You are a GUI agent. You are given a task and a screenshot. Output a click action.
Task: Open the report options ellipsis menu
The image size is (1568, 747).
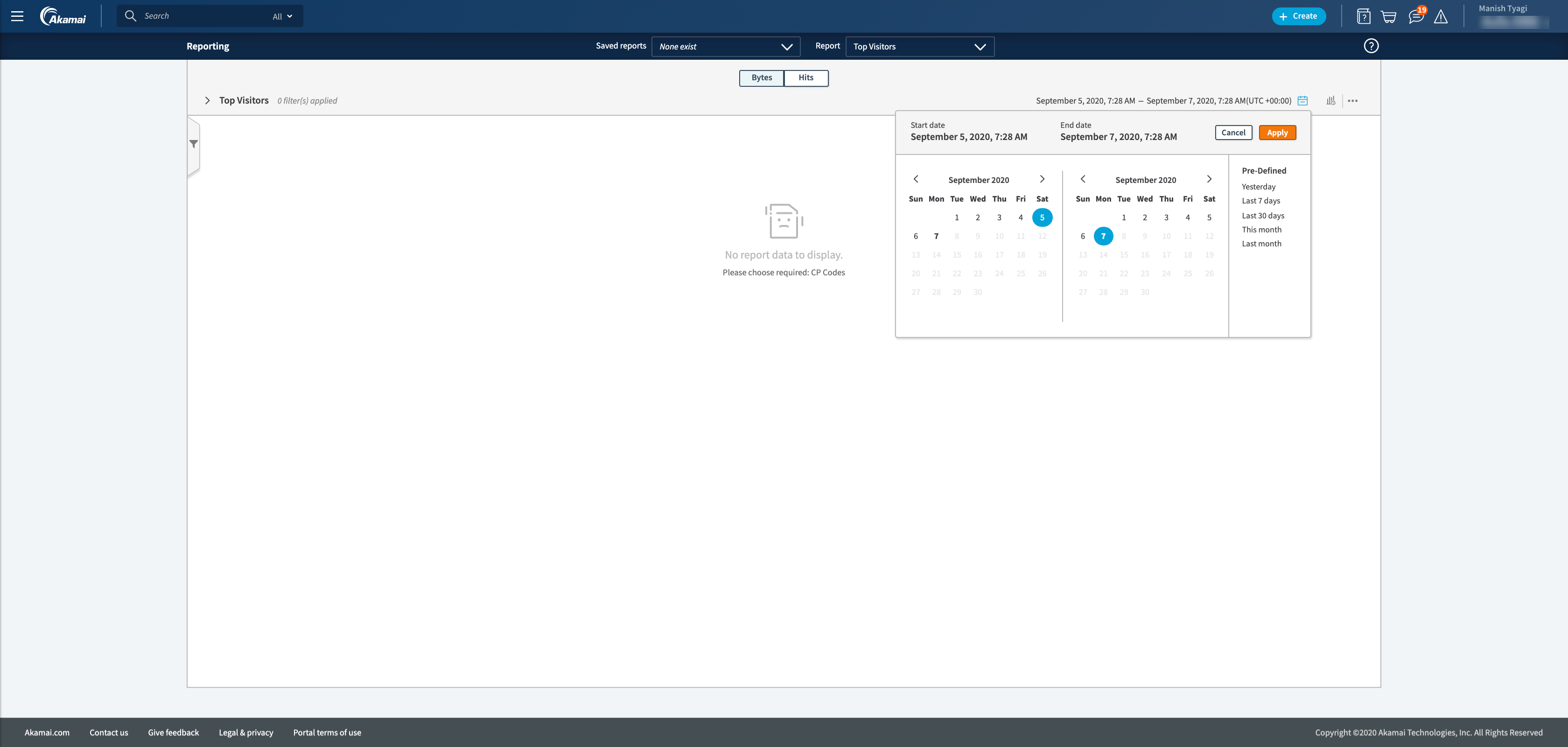1353,101
